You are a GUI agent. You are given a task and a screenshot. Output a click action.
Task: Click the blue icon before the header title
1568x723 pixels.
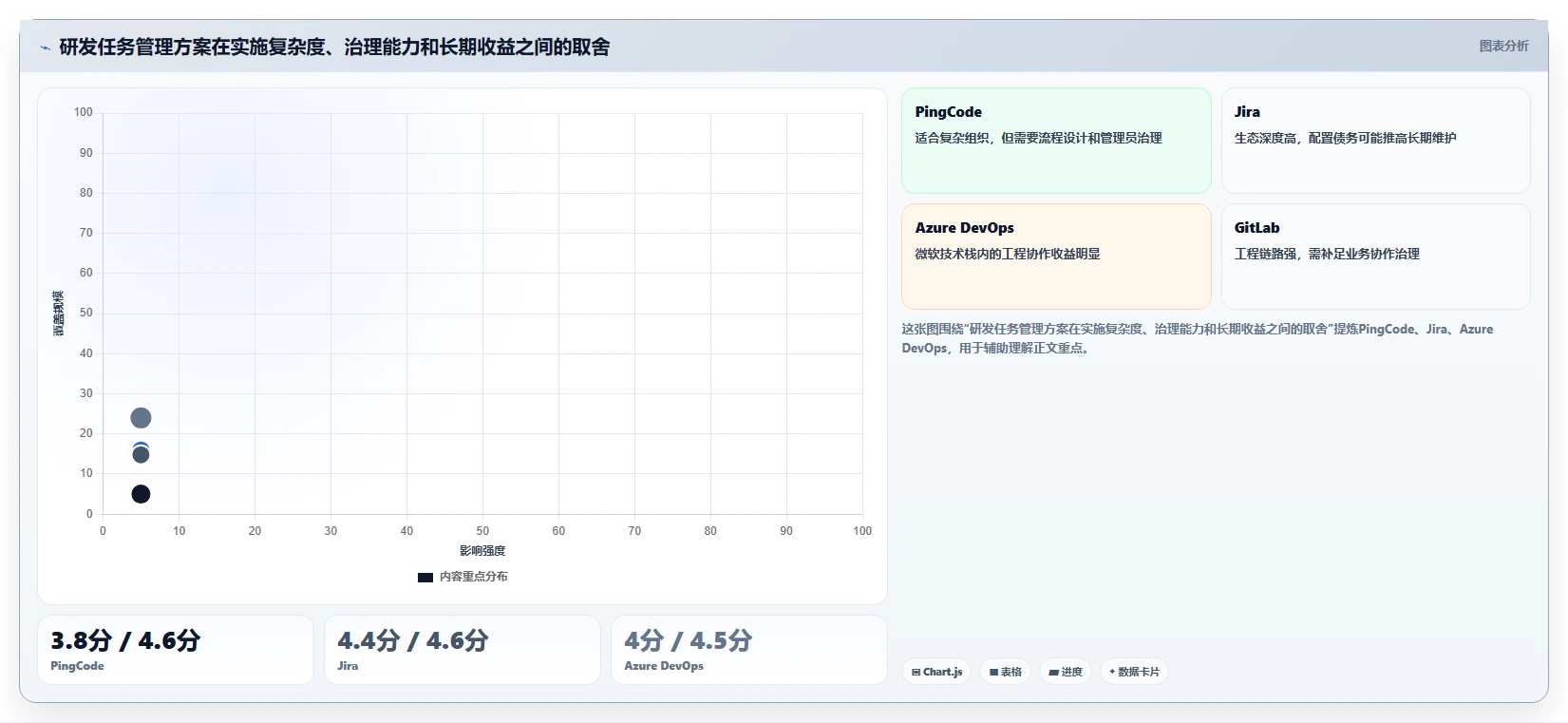pos(45,48)
